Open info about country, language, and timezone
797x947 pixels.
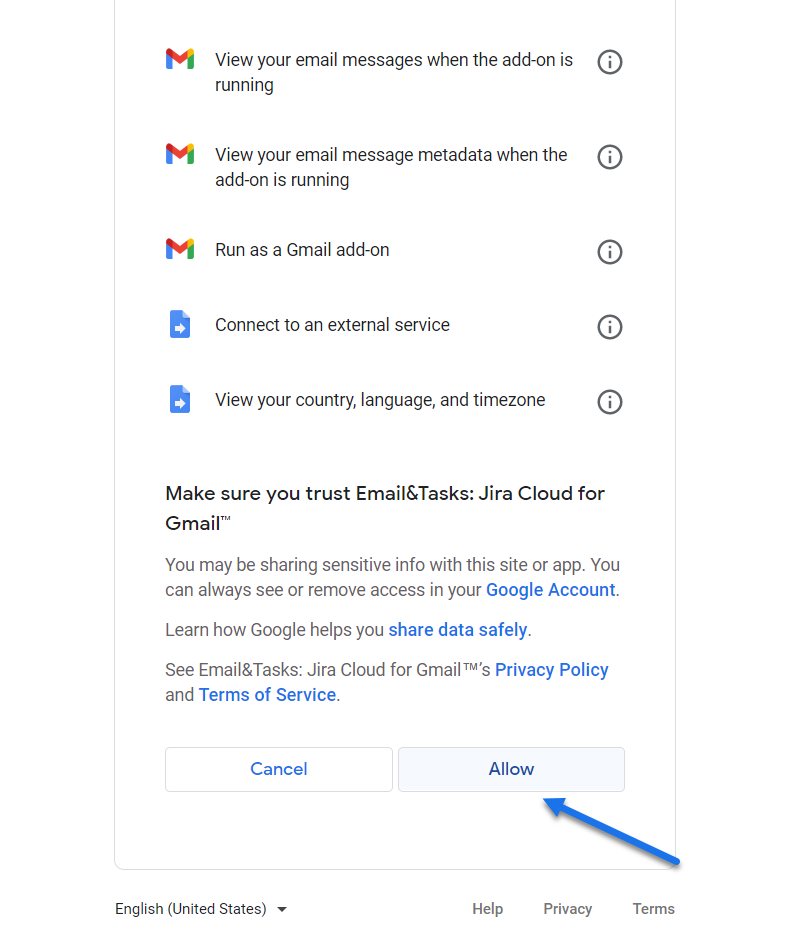coord(609,402)
